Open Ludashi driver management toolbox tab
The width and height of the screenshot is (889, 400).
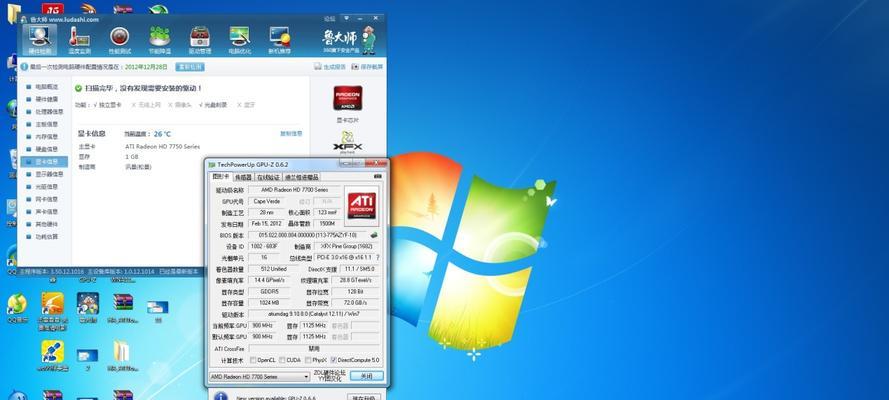click(200, 40)
